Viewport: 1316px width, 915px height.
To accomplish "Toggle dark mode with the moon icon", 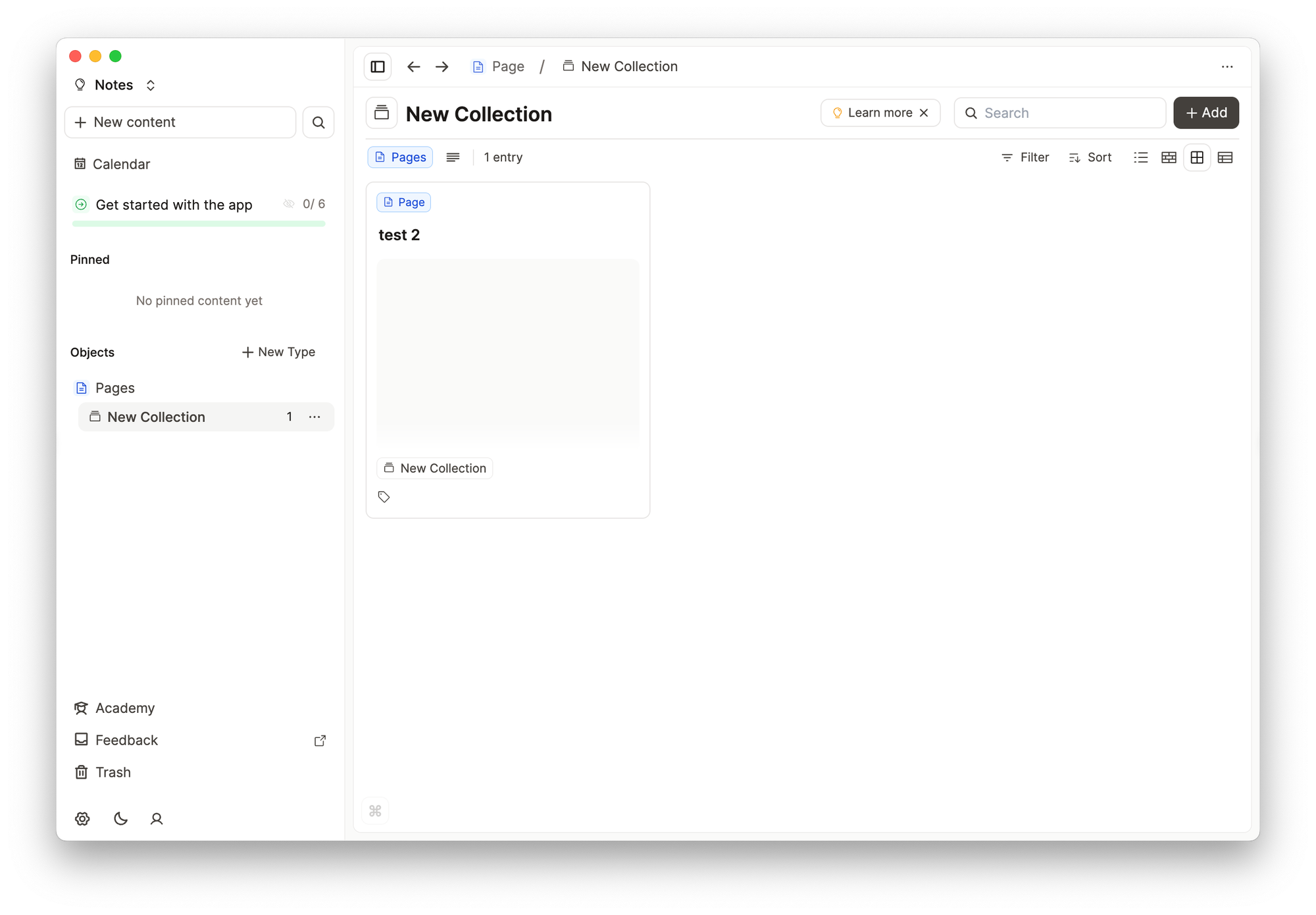I will pos(120,818).
